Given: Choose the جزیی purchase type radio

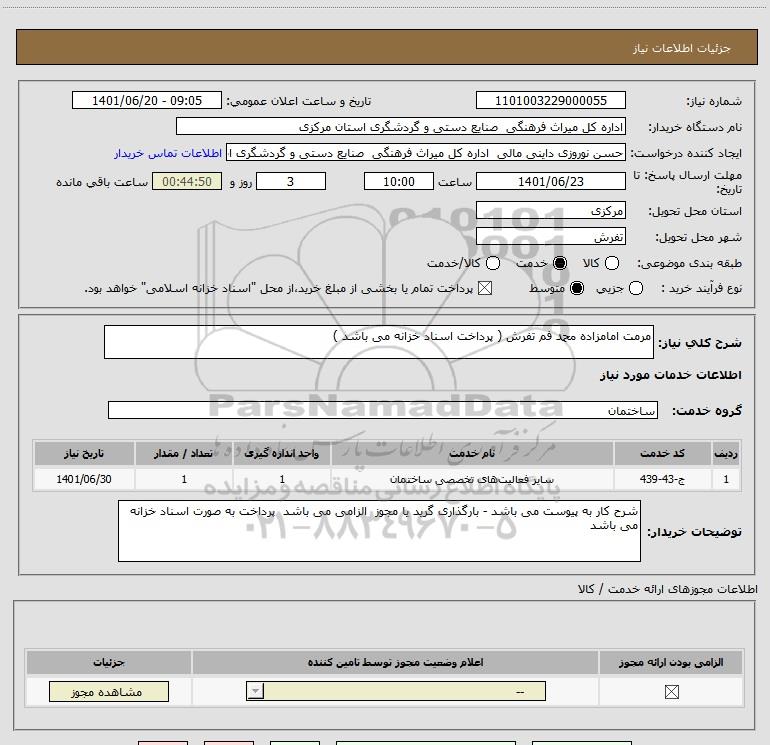Looking at the screenshot, I should pyautogui.click(x=635, y=288).
